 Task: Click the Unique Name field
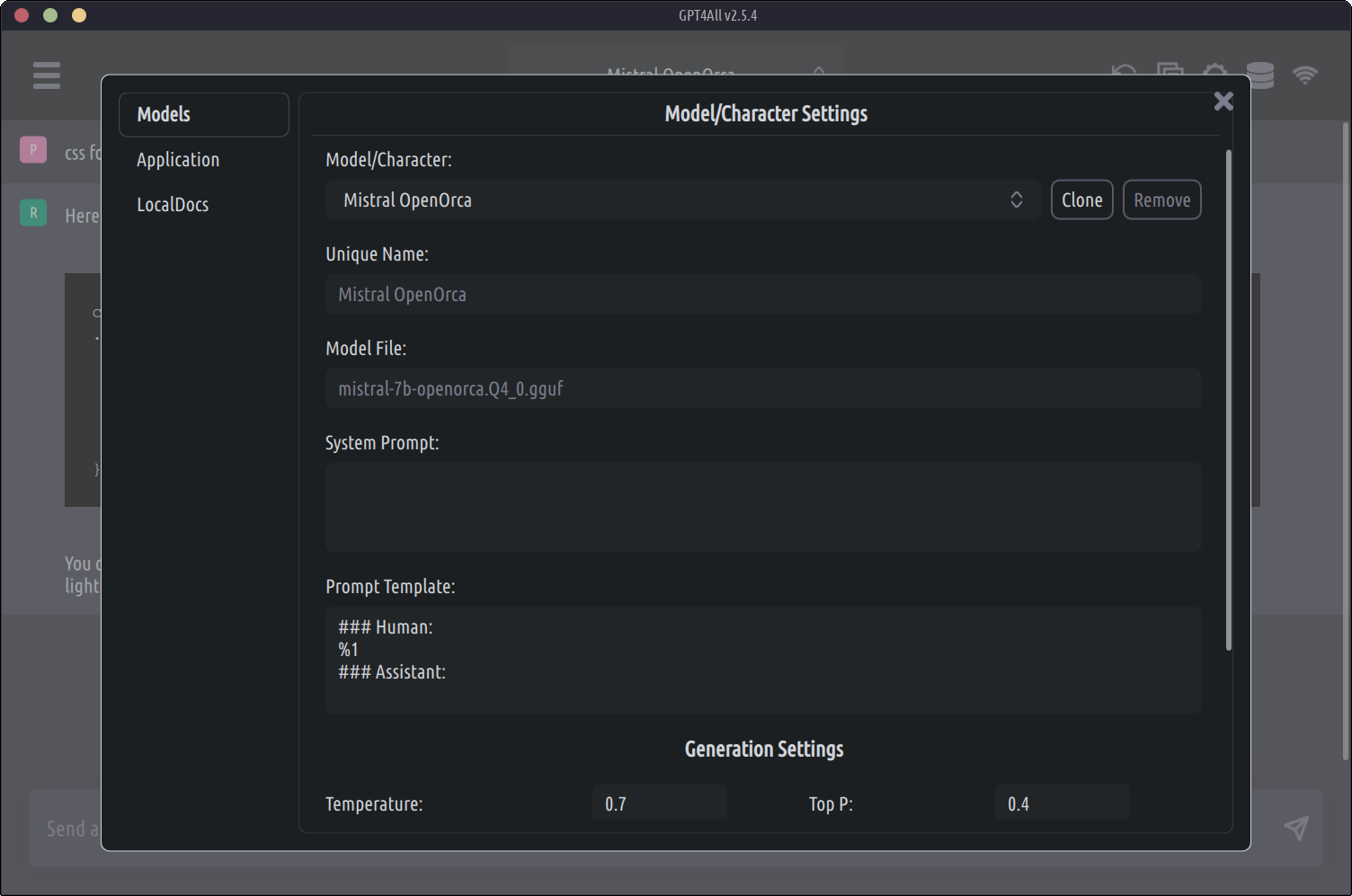[763, 294]
